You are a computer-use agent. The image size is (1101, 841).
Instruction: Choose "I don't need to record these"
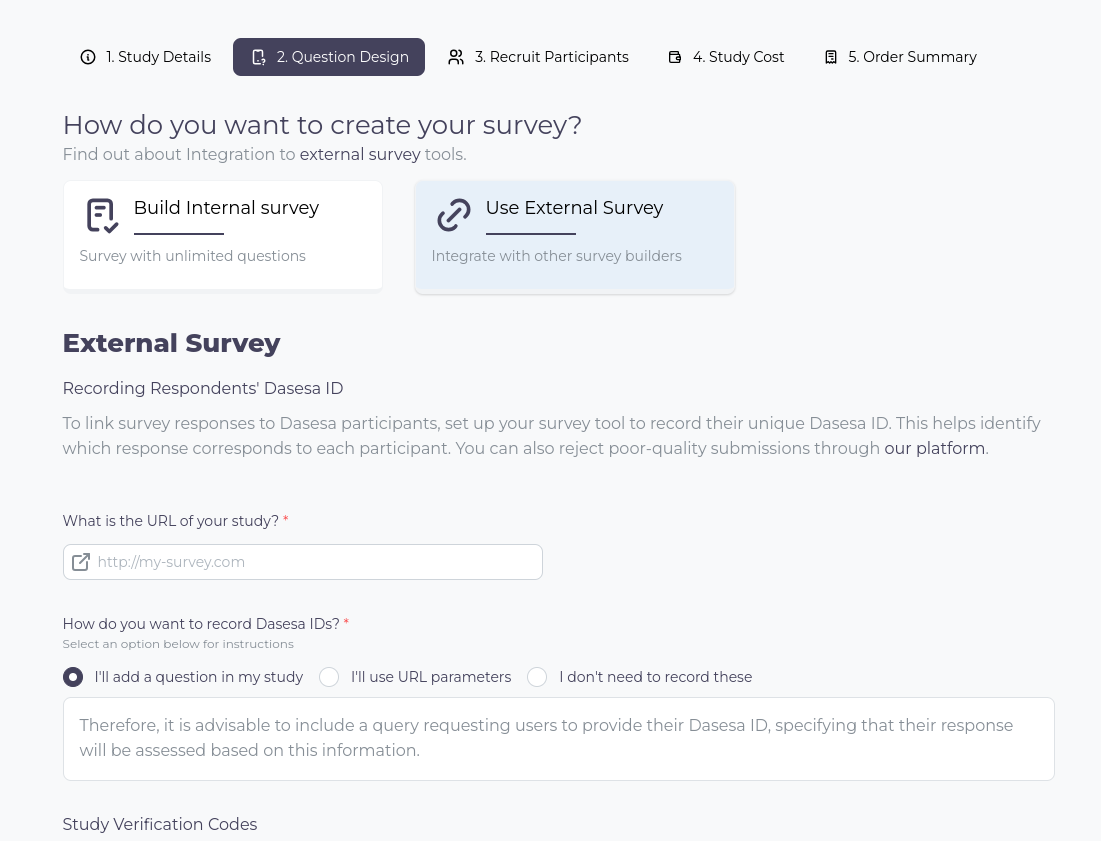click(537, 677)
